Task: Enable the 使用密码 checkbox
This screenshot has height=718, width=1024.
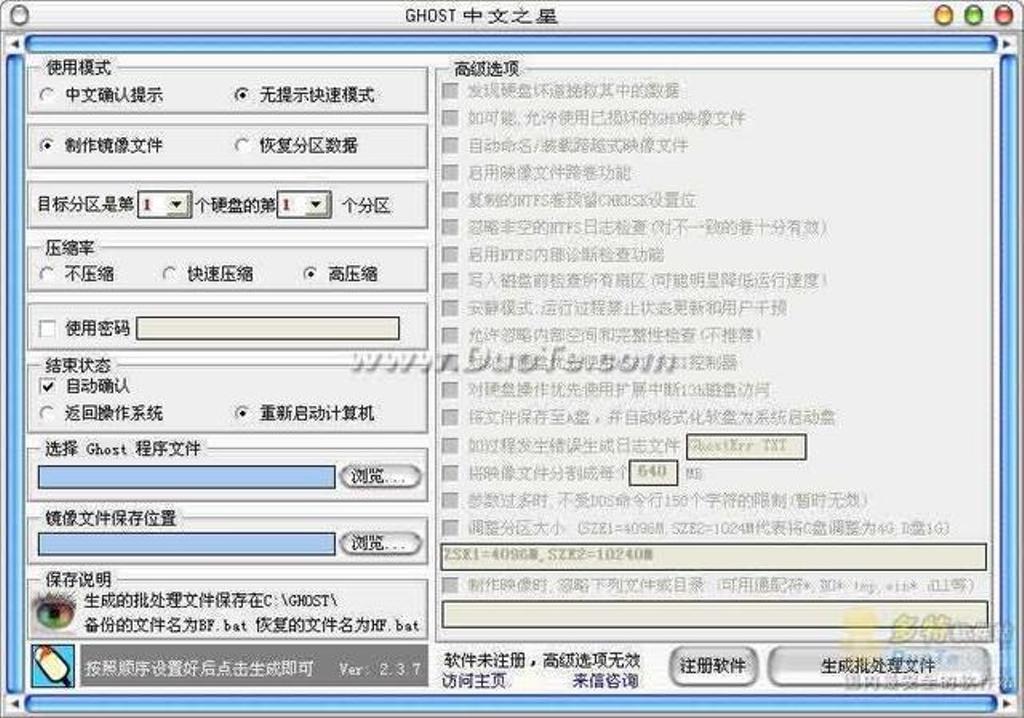Action: 47,329
